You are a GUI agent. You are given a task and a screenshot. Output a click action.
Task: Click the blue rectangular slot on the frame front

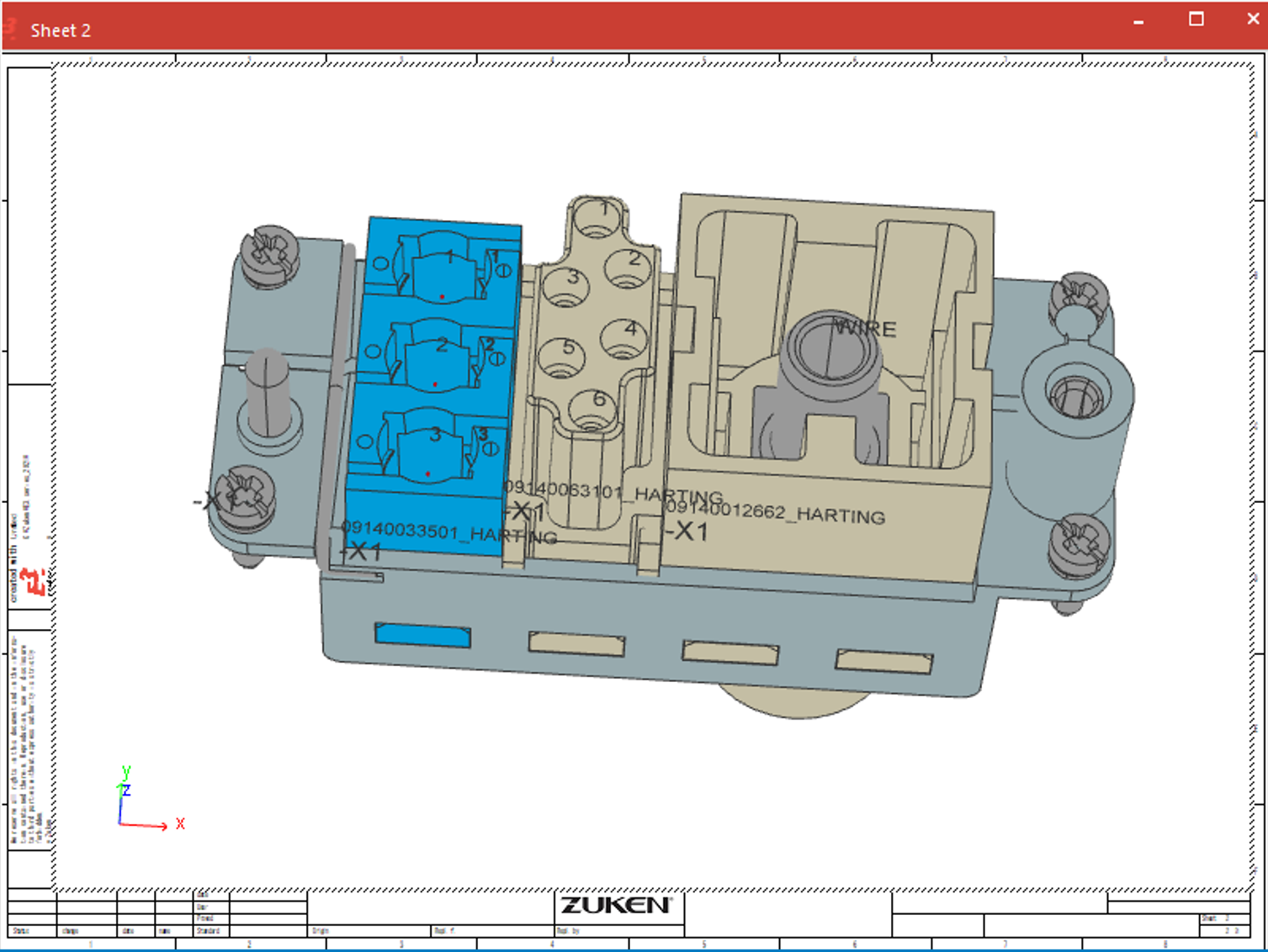click(x=422, y=635)
